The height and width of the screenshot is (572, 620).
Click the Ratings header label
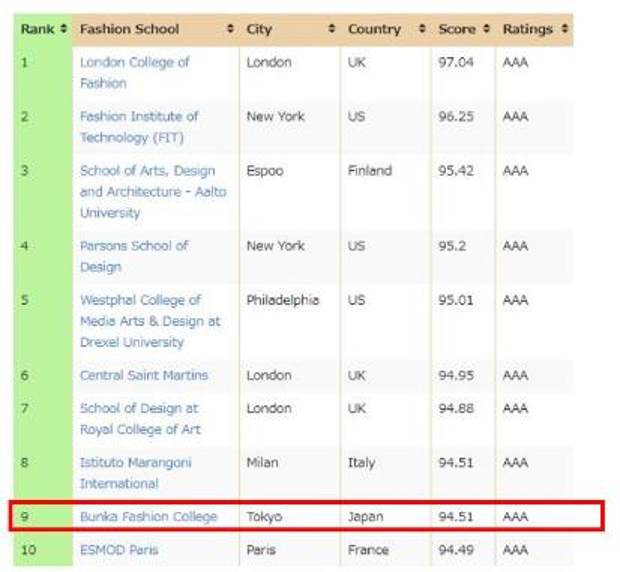click(x=527, y=29)
